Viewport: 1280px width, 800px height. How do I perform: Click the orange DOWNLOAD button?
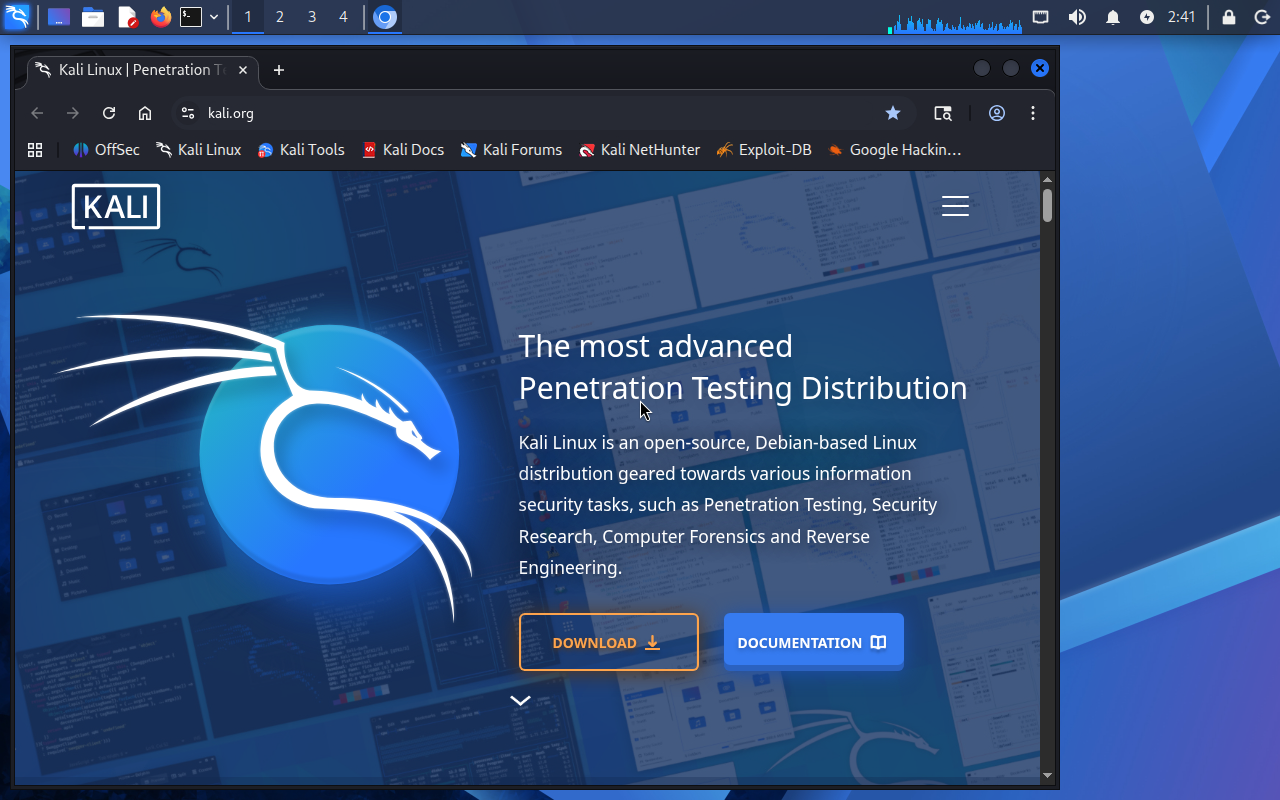(x=608, y=642)
